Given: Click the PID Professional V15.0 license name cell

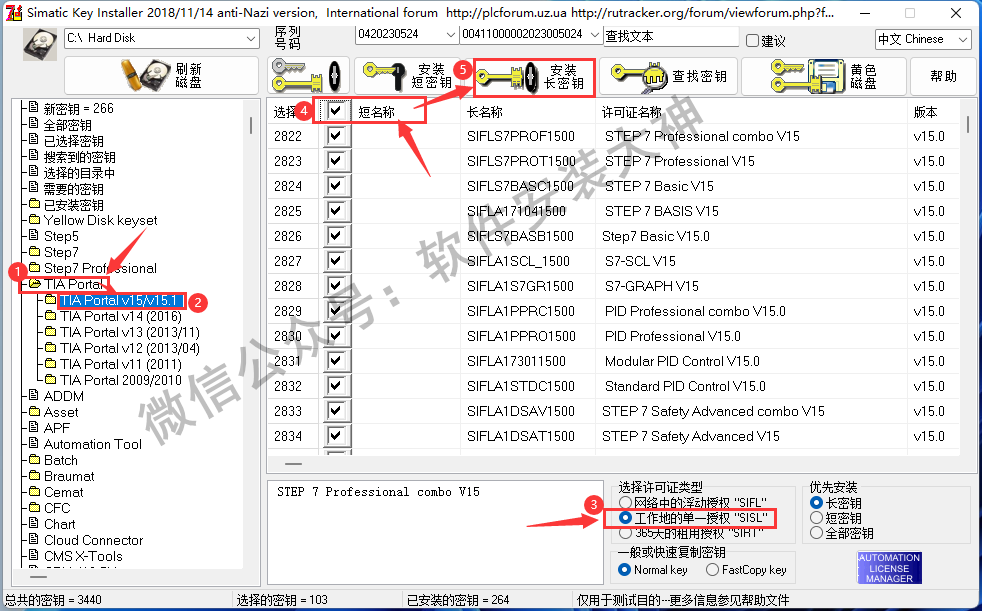Looking at the screenshot, I should click(x=673, y=336).
